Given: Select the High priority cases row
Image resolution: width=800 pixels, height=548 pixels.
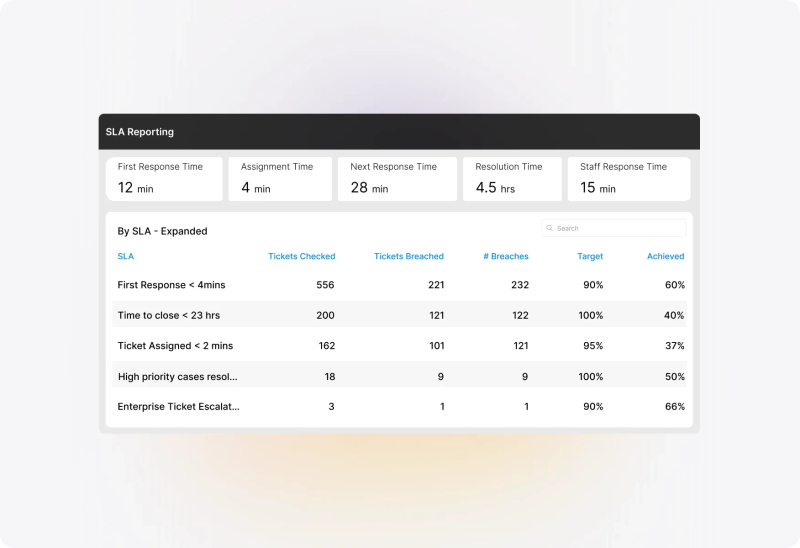Looking at the screenshot, I should [x=399, y=376].
